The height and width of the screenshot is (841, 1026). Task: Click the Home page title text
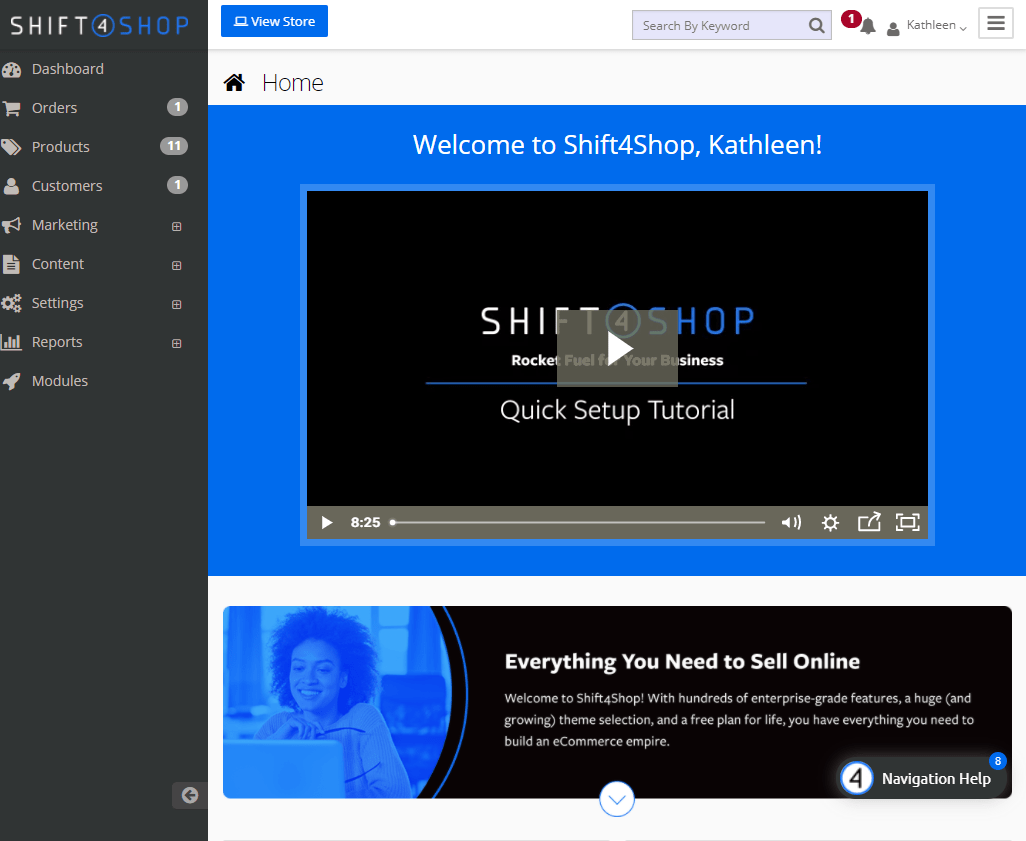coord(292,83)
